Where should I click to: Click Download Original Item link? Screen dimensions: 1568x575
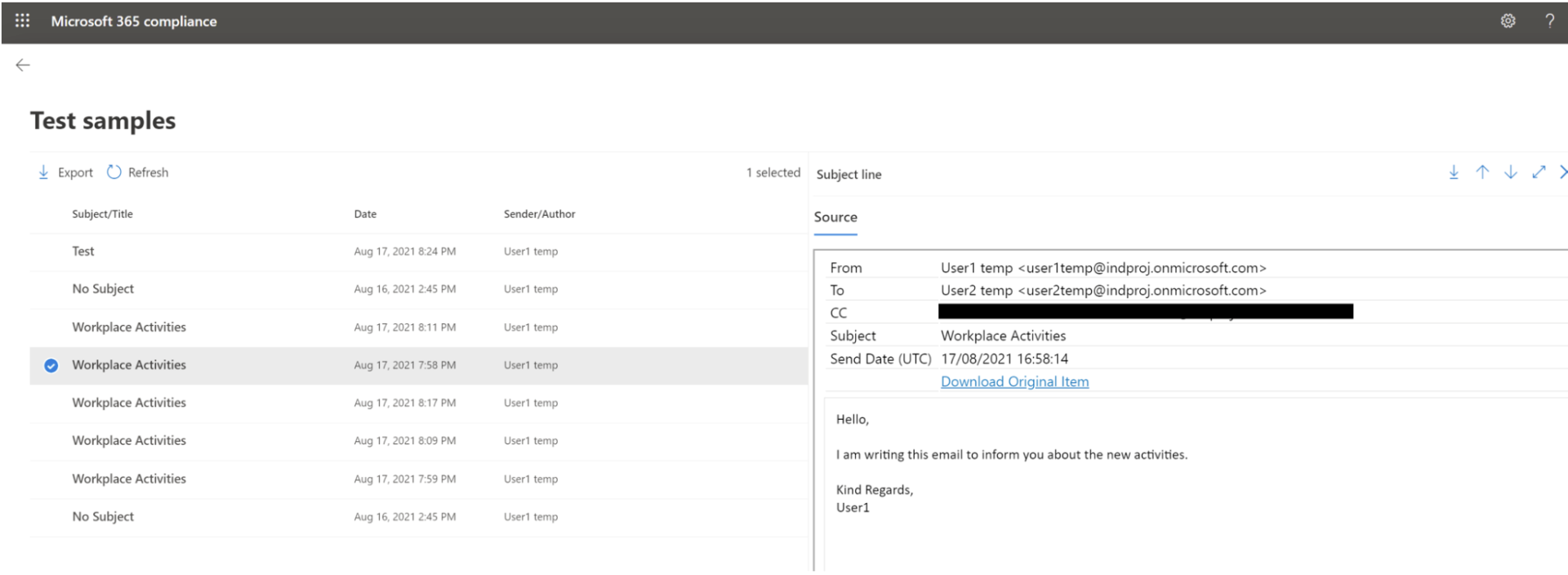(x=1014, y=381)
